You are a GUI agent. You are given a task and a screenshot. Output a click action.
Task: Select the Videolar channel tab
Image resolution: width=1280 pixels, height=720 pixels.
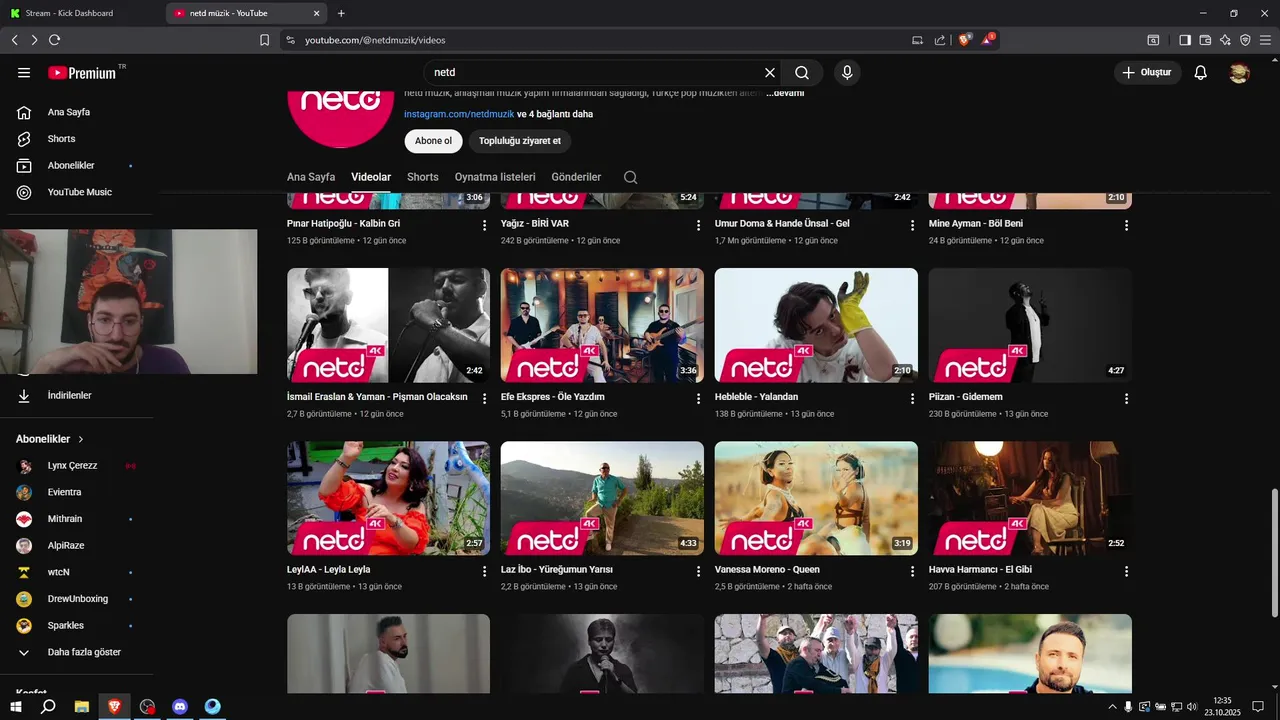pyautogui.click(x=371, y=177)
